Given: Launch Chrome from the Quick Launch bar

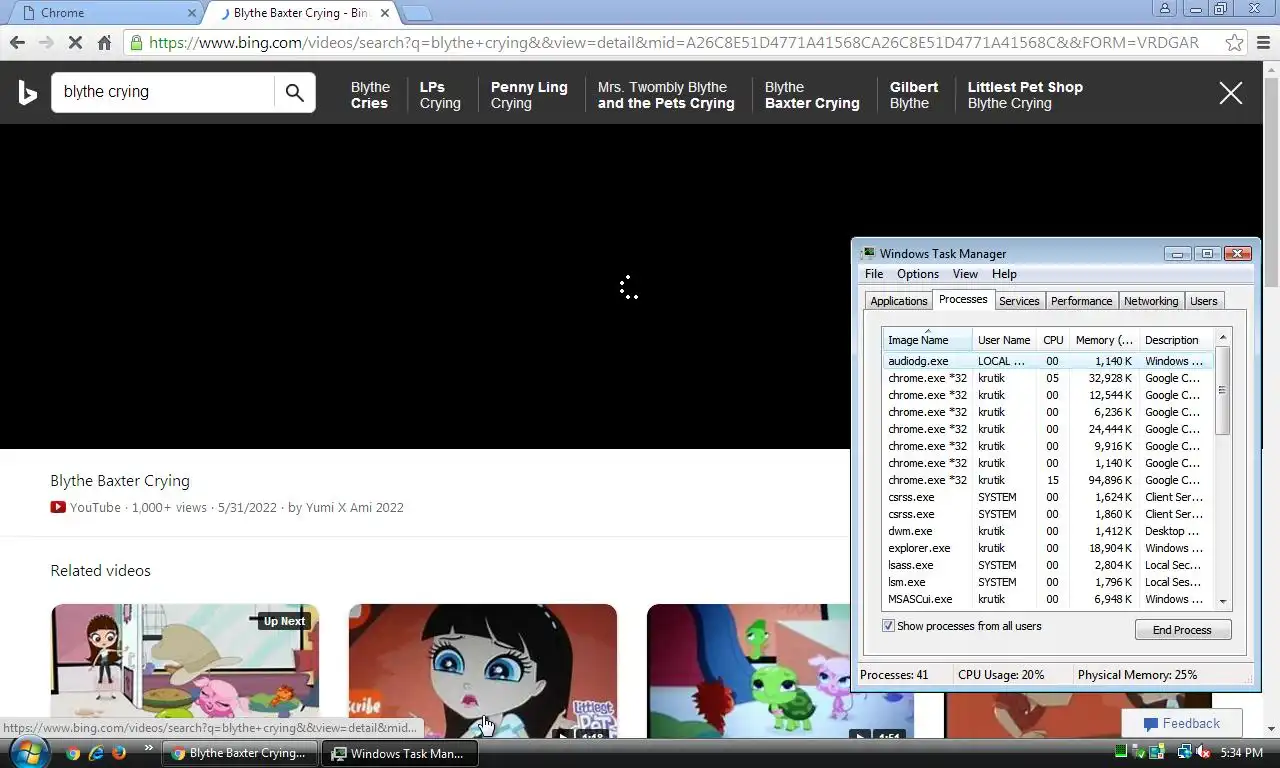Looking at the screenshot, I should point(73,753).
